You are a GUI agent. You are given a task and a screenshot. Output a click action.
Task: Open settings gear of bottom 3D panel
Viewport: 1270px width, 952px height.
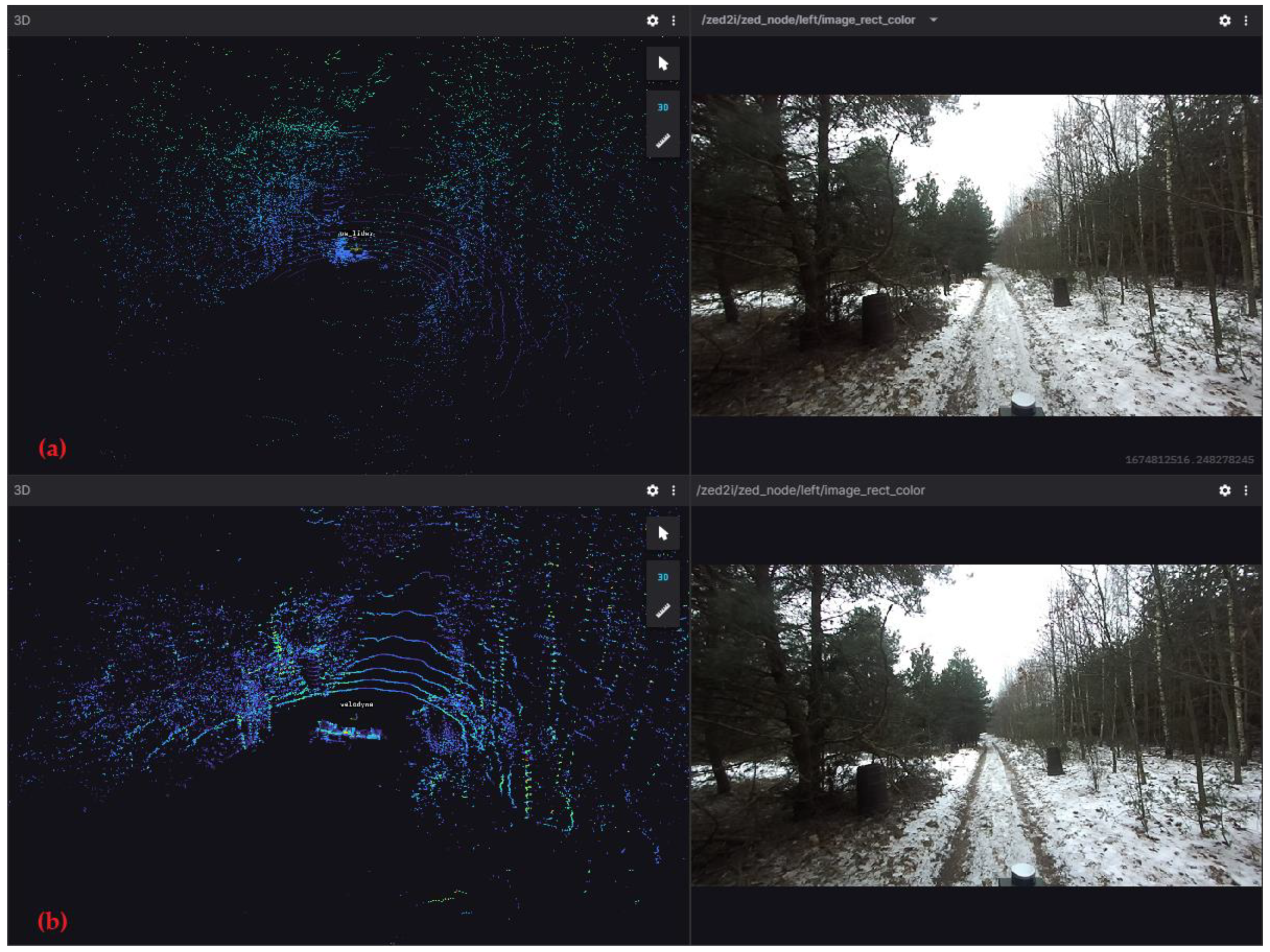pyautogui.click(x=652, y=491)
